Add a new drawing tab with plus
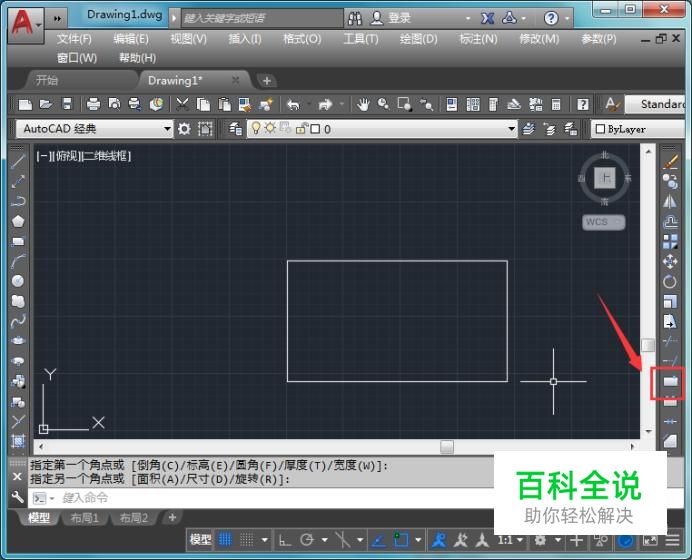The height and width of the screenshot is (560, 692). tap(267, 81)
